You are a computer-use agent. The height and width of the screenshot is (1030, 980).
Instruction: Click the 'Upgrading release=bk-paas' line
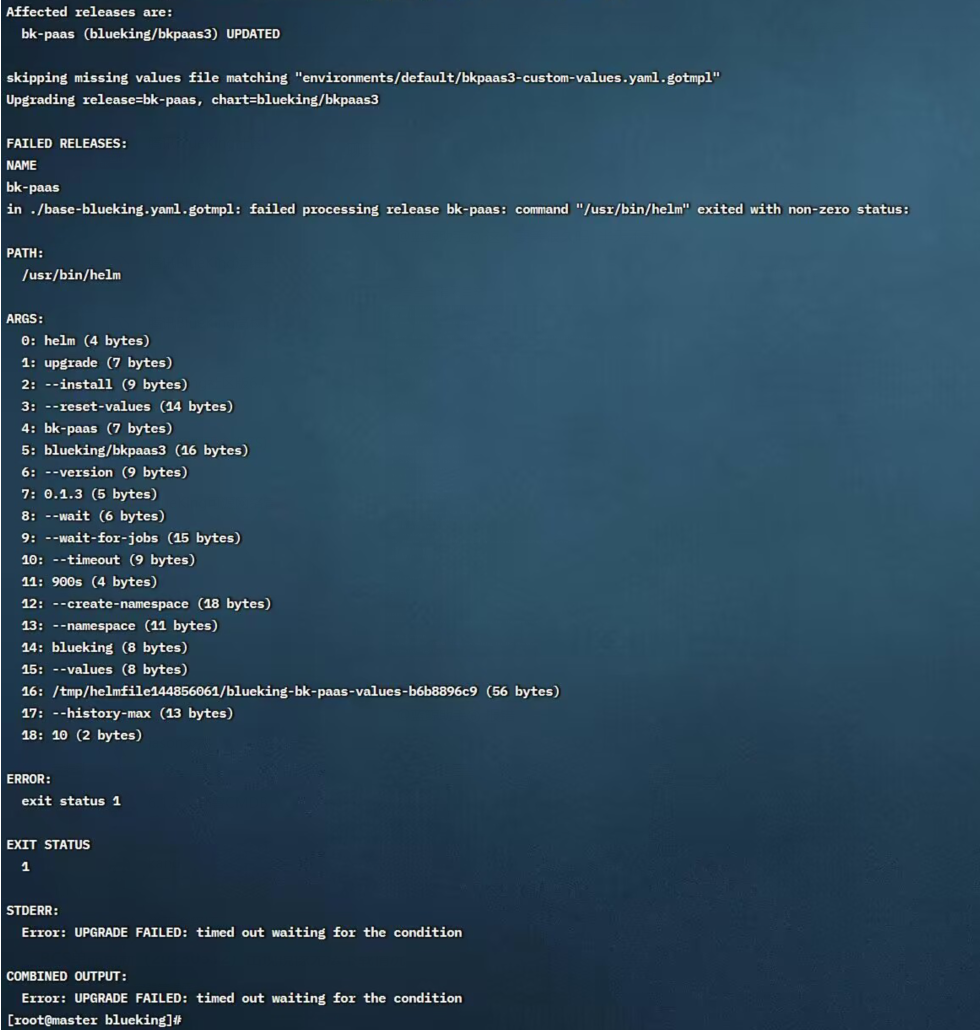(x=192, y=100)
